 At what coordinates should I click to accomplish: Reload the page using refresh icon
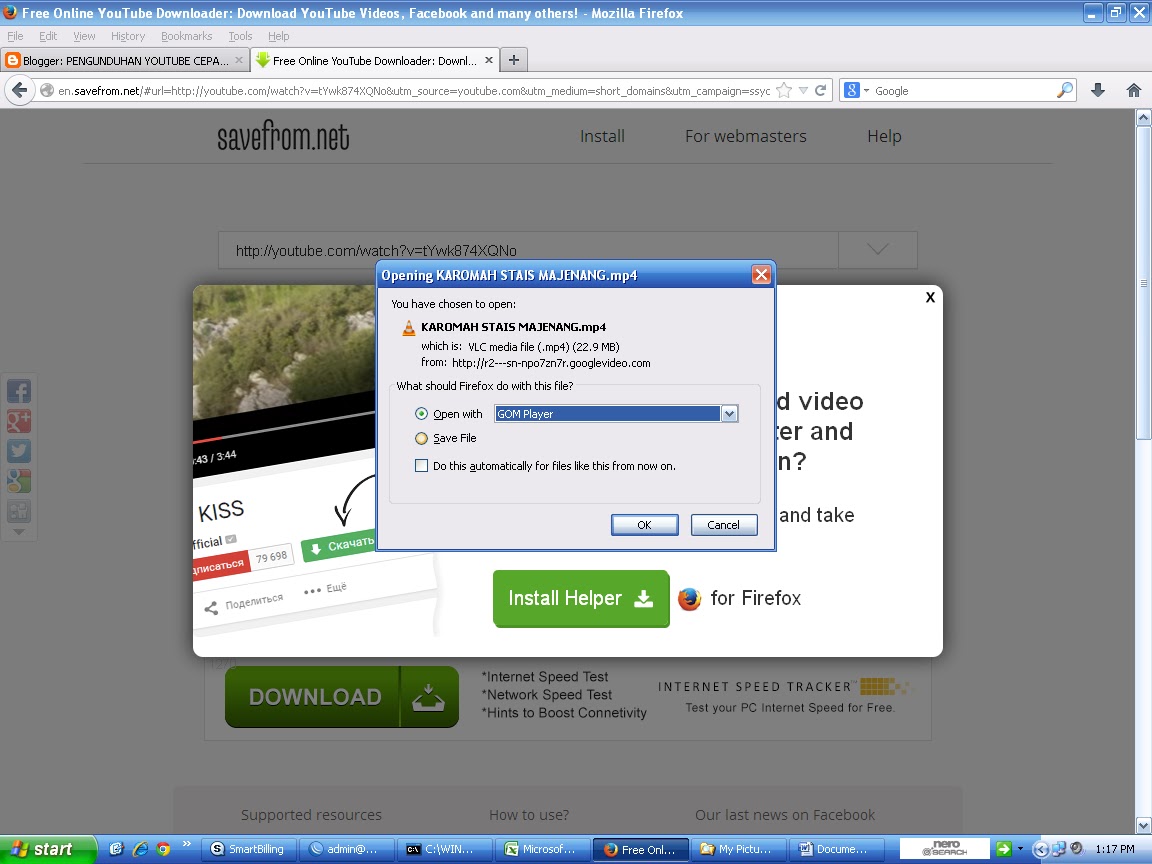[821, 90]
